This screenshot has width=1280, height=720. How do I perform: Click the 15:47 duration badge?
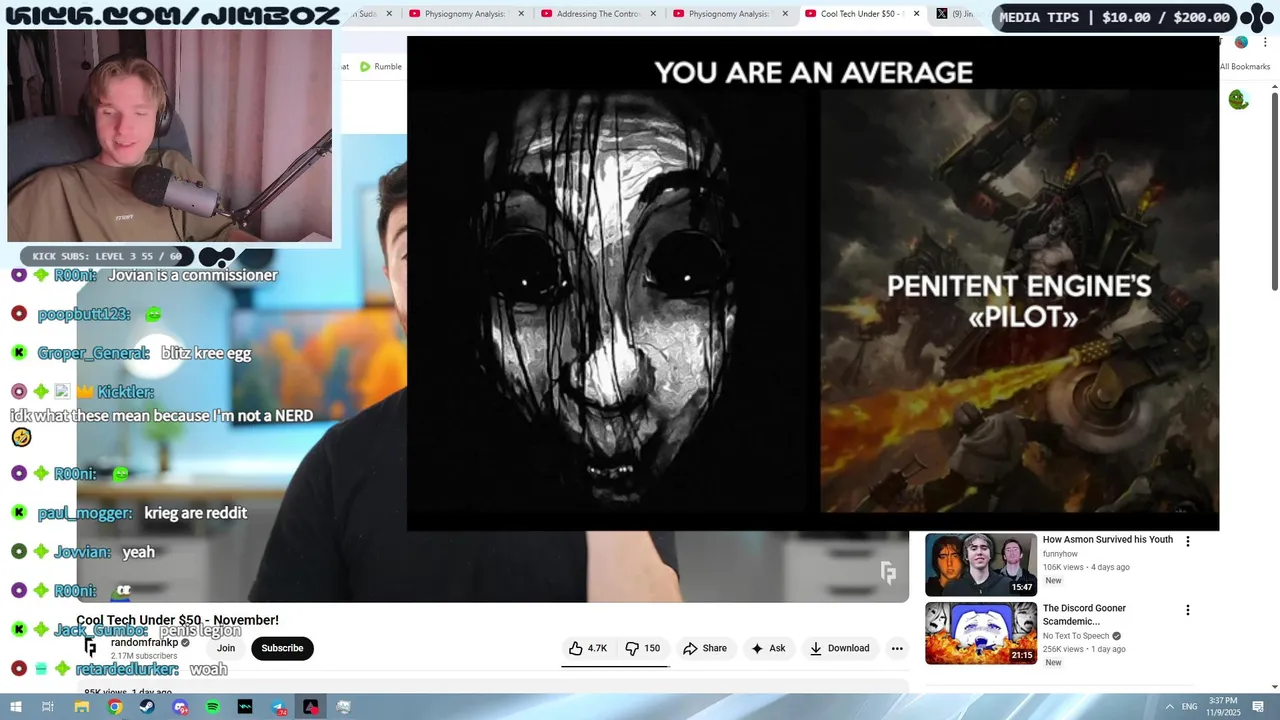1022,588
